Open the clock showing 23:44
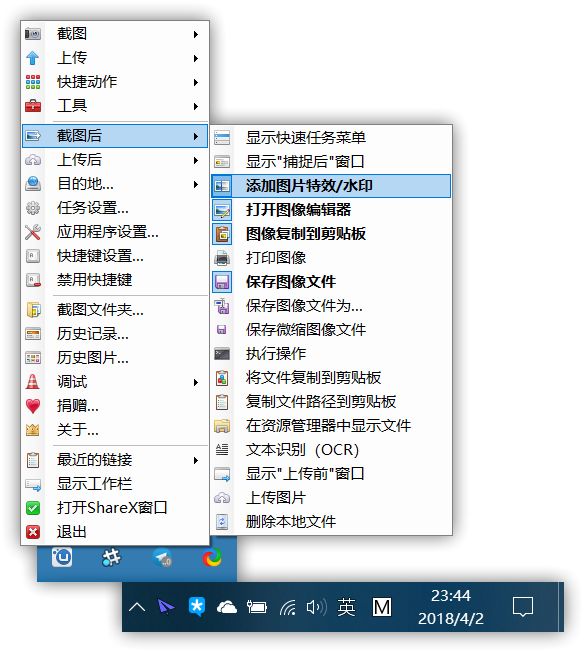 451,607
